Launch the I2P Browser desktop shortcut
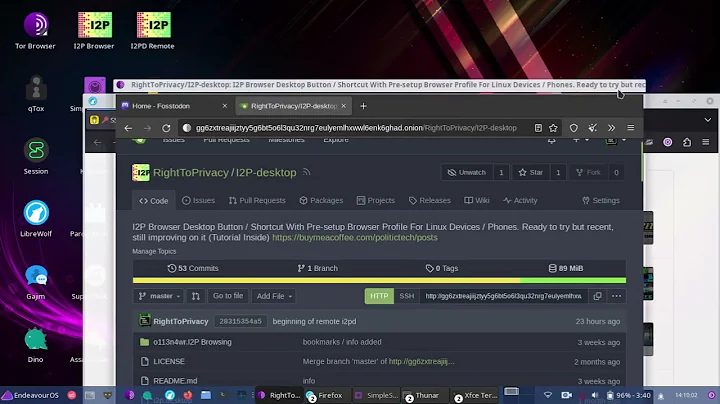This screenshot has width=720, height=404. point(94,30)
